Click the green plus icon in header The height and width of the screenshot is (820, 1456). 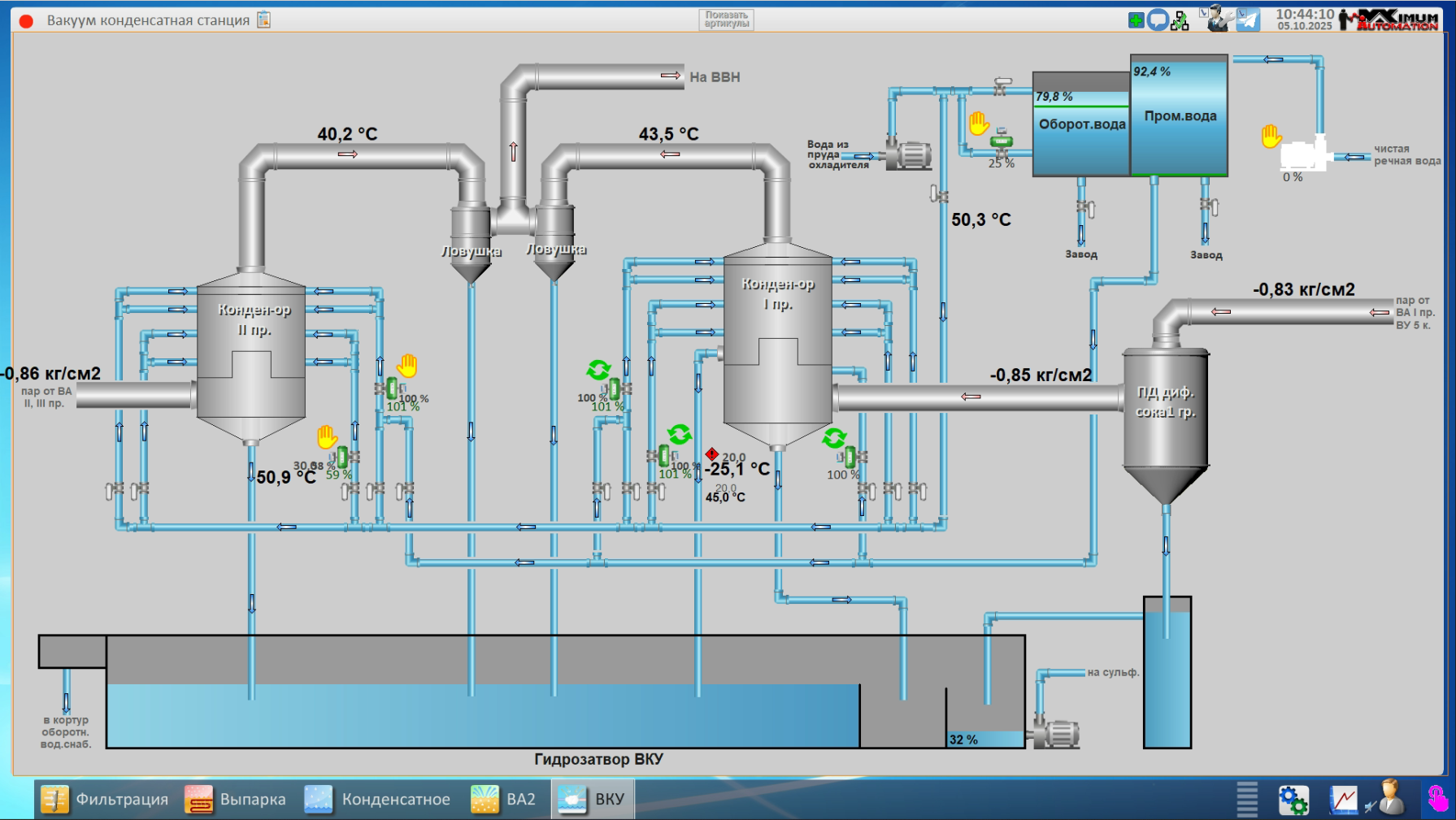pyautogui.click(x=1136, y=20)
